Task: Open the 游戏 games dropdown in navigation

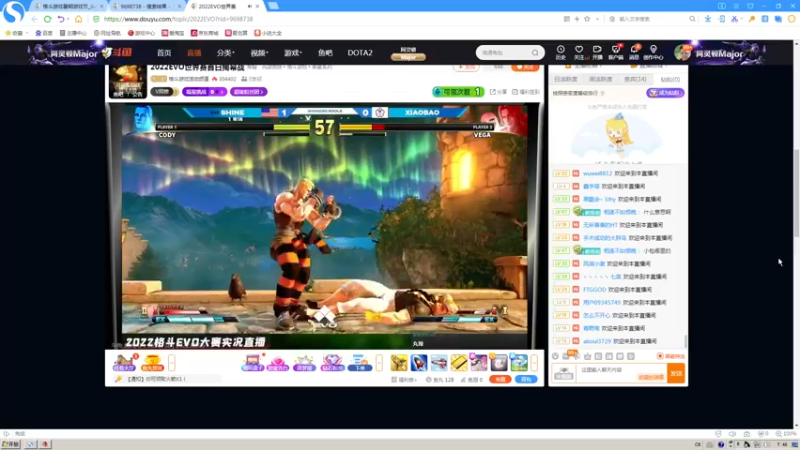Action: coord(293,53)
